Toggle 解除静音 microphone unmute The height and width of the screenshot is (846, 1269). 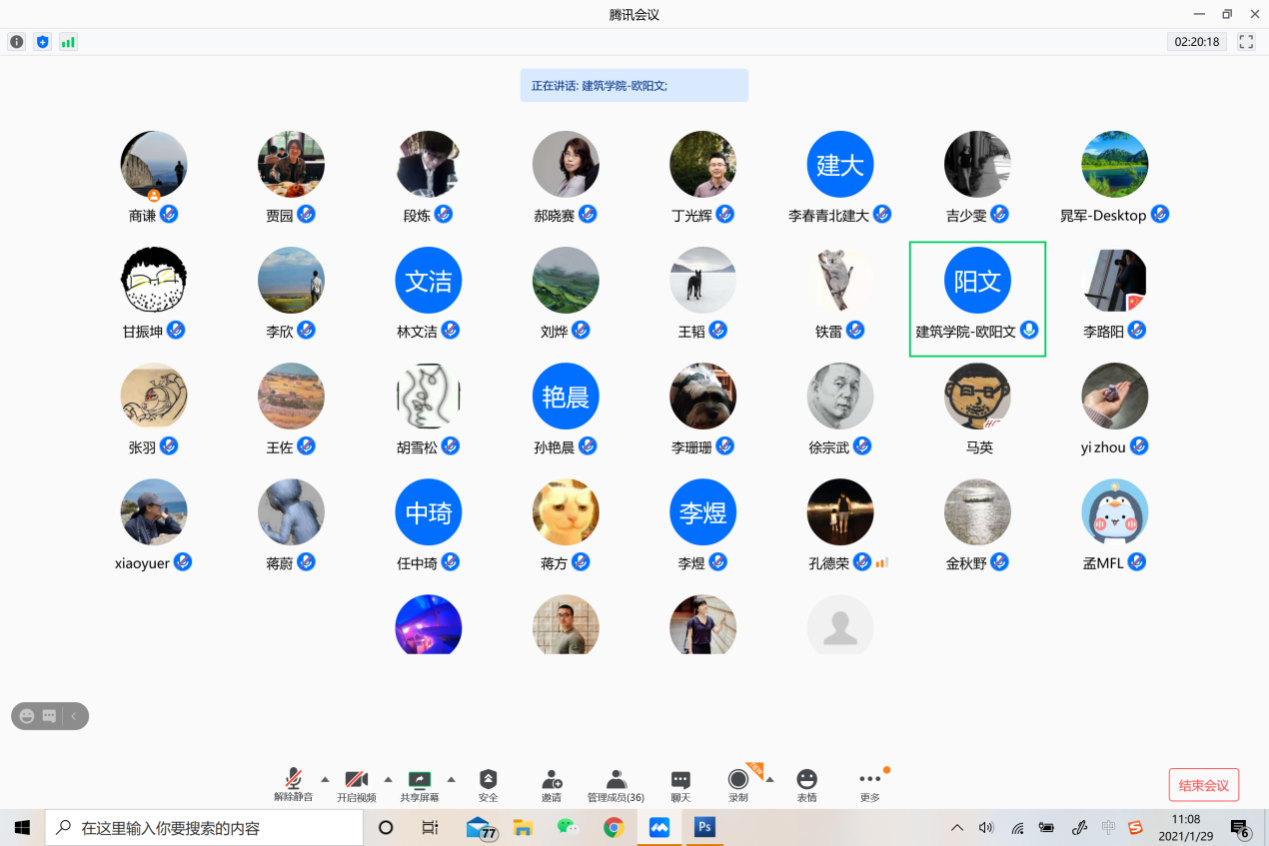click(x=294, y=784)
